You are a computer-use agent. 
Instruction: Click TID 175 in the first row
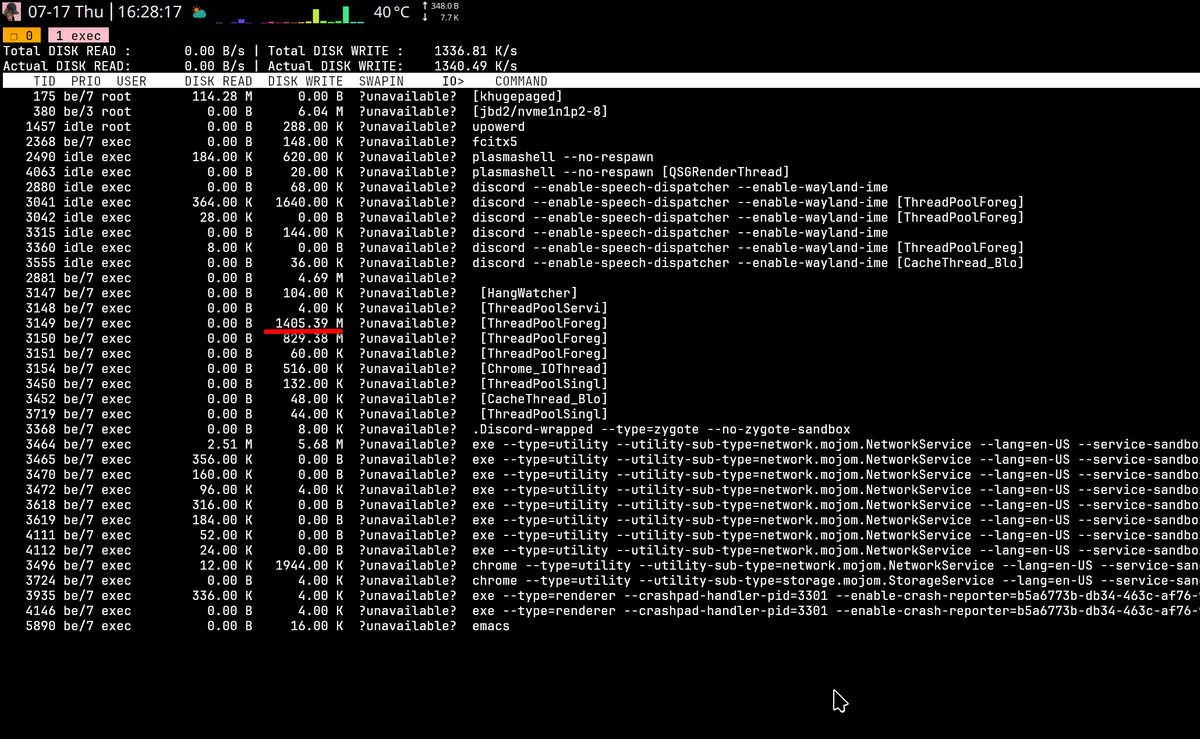(44, 97)
